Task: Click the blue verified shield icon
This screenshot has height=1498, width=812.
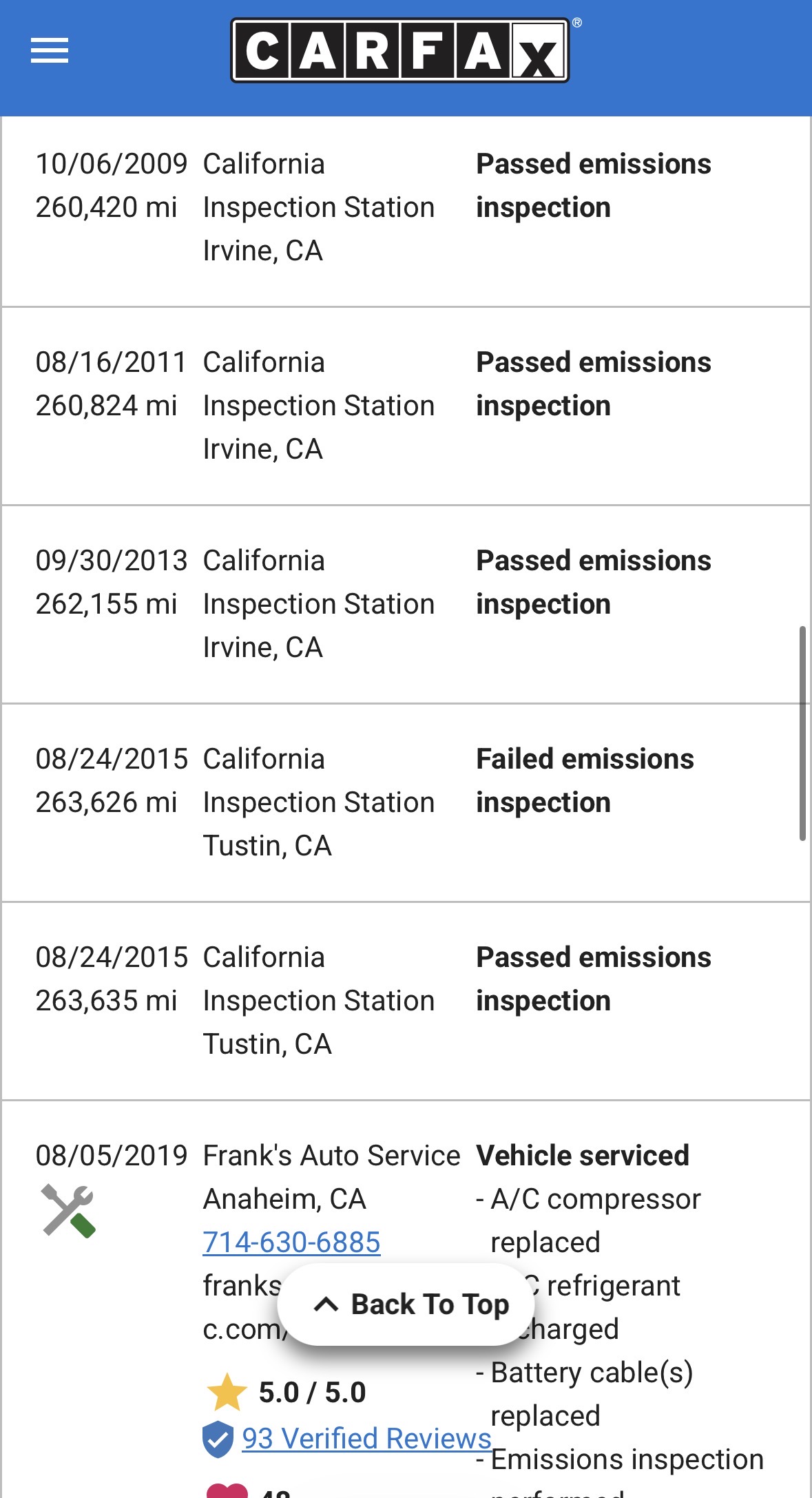Action: click(x=218, y=1439)
